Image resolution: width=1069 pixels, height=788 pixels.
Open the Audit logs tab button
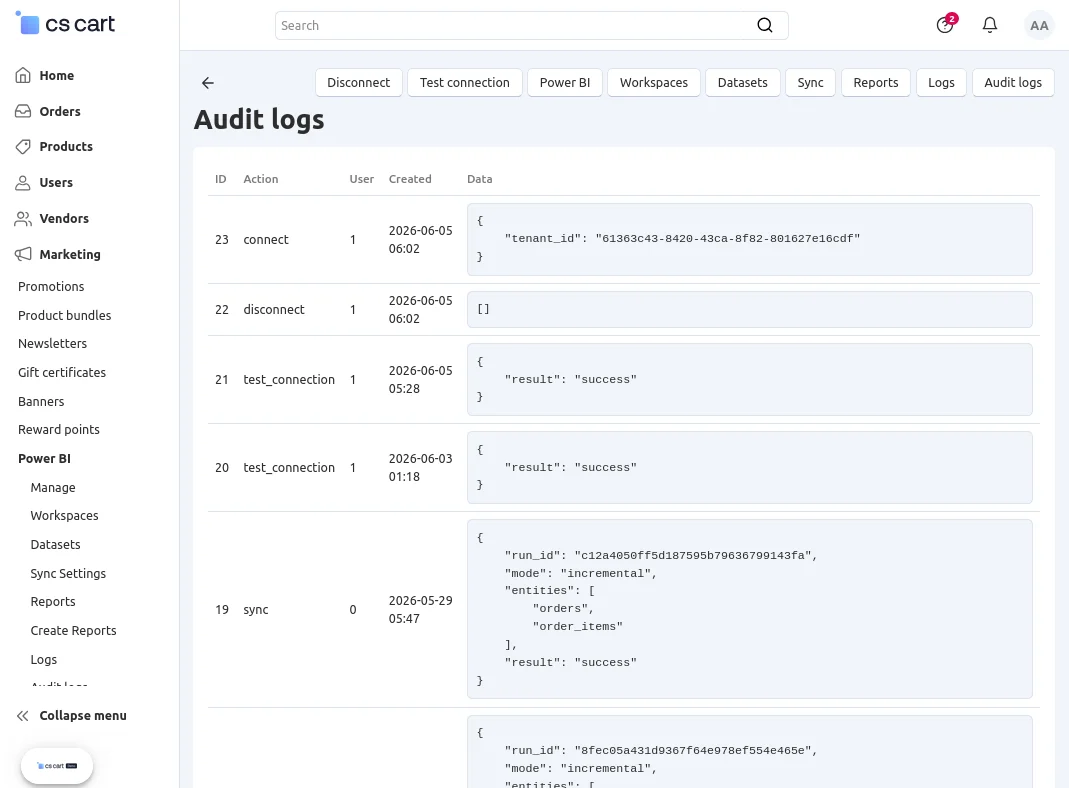pyautogui.click(x=1013, y=82)
